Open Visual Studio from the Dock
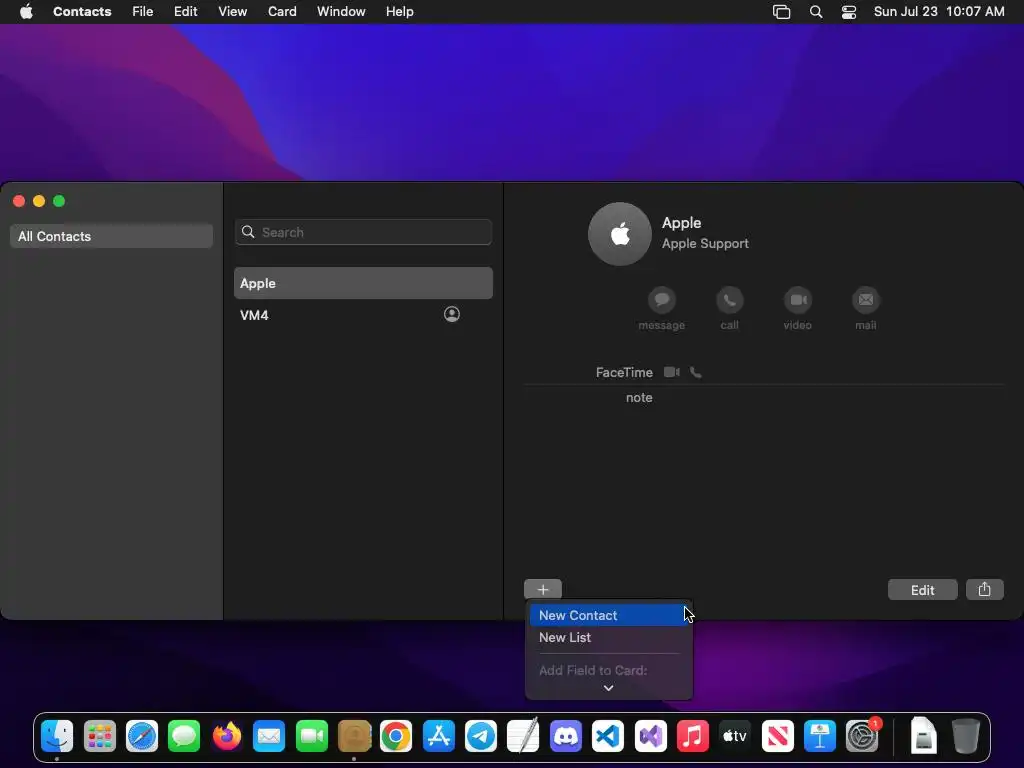The width and height of the screenshot is (1024, 768). 650,736
